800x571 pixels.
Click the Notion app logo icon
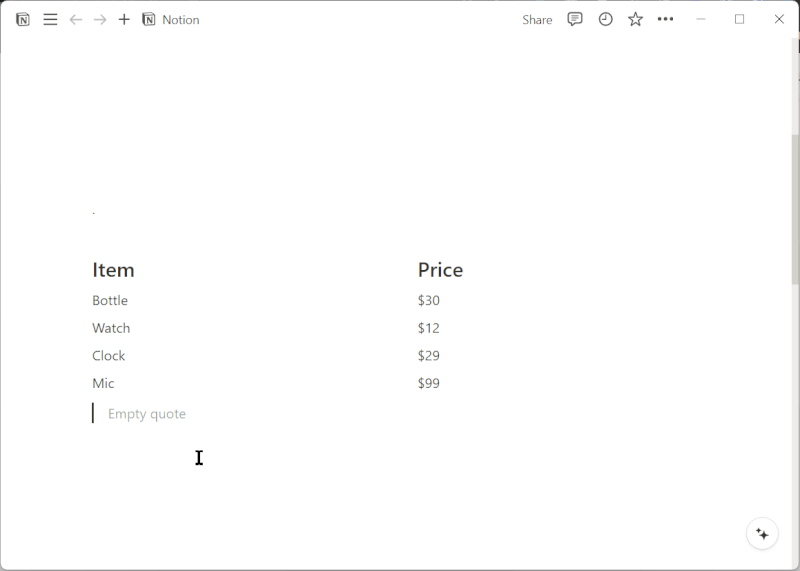(x=22, y=19)
